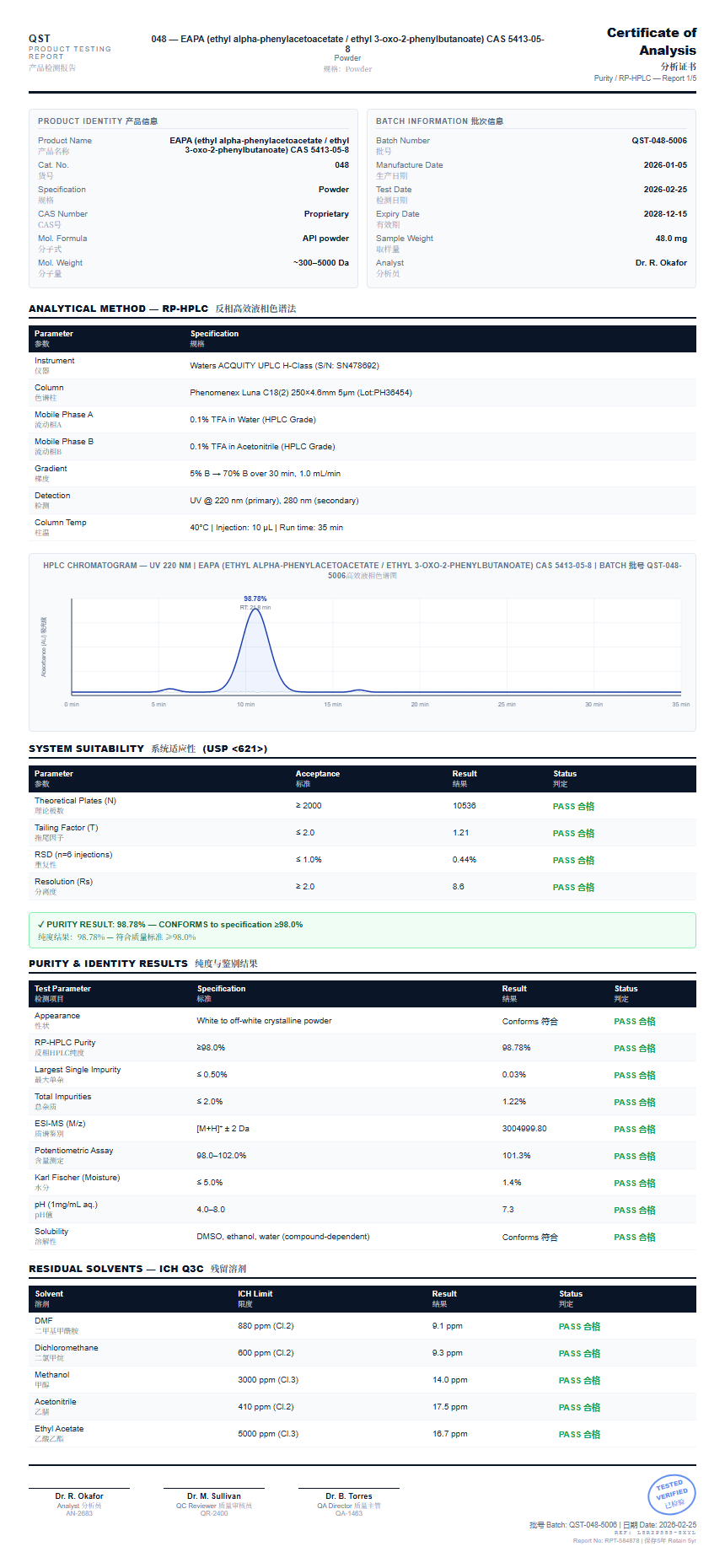
Task: Select DMF result '9.1 ppm'
Action: coord(448,1326)
